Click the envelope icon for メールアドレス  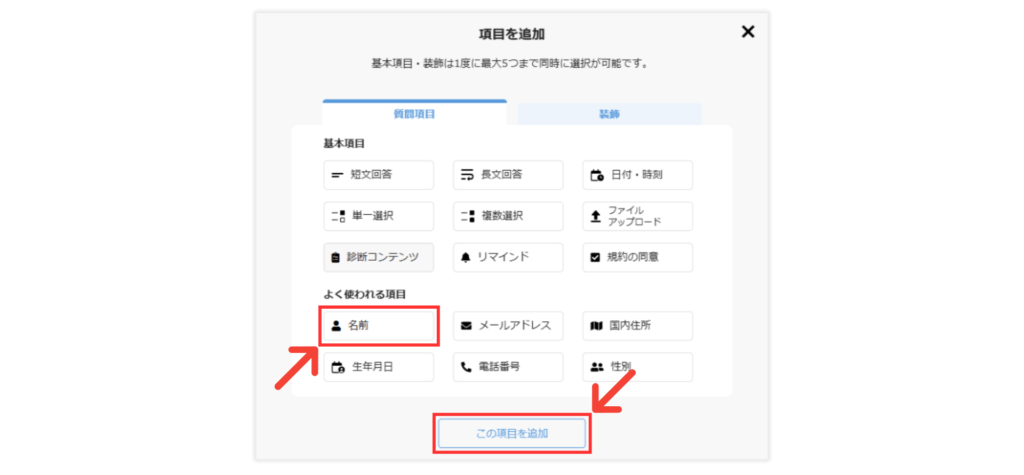[x=467, y=326]
